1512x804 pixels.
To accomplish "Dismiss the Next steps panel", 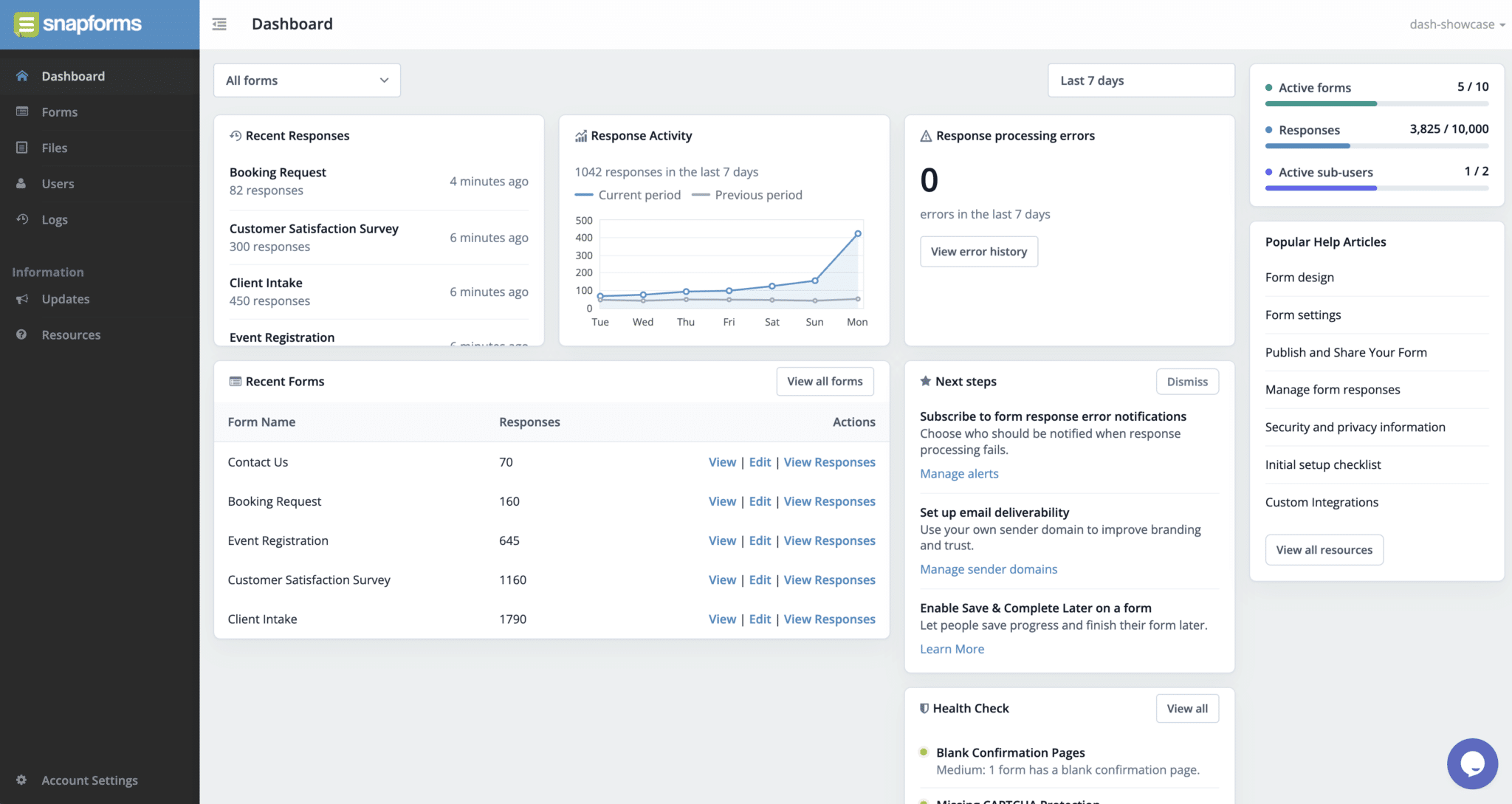I will pos(1187,382).
